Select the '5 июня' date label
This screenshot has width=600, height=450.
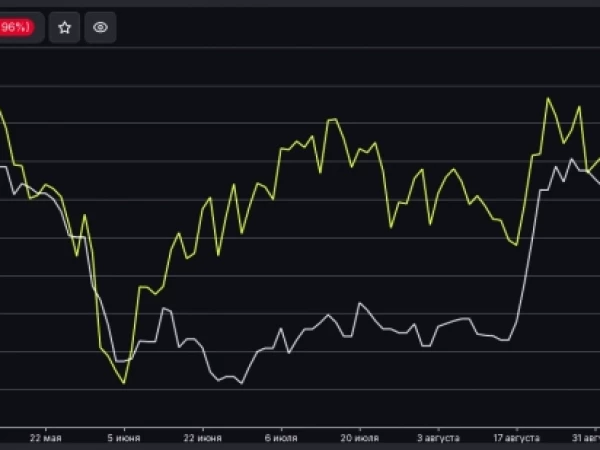pos(124,438)
